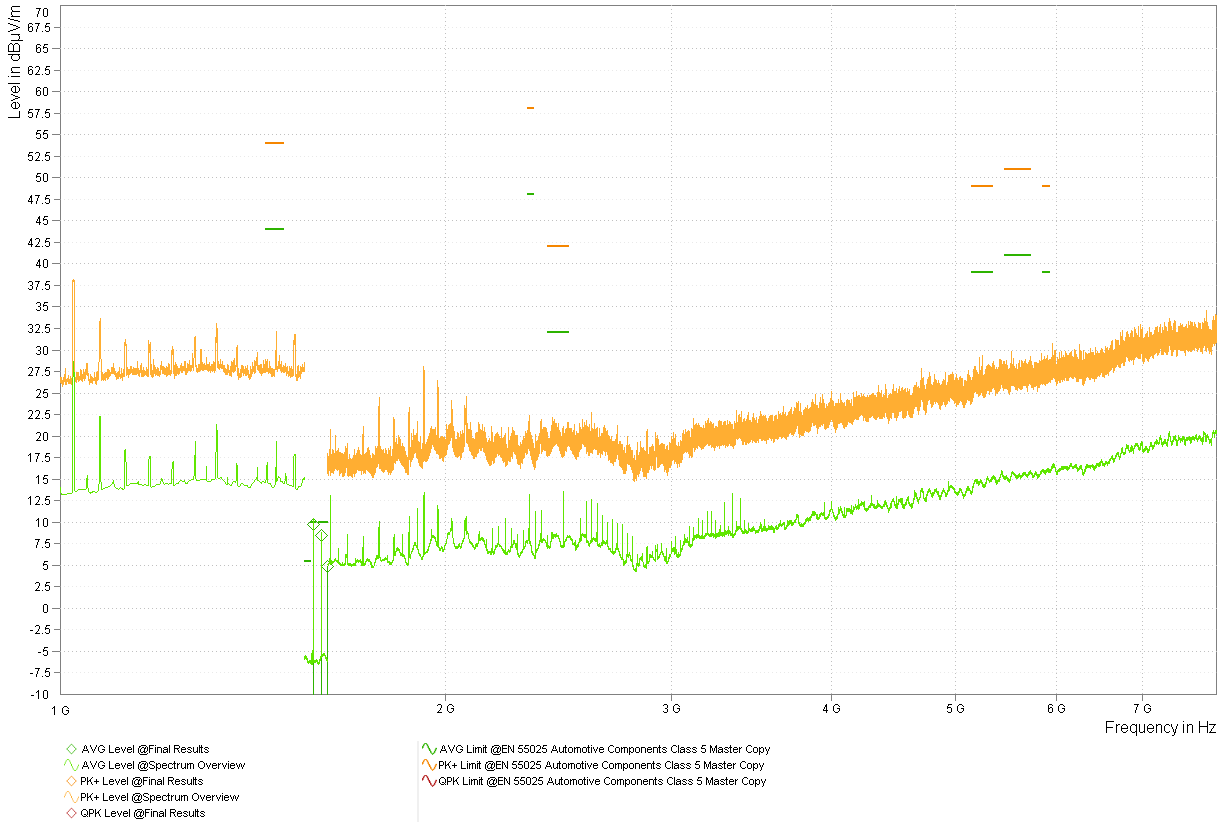Click the orange wave icon for PK+ Level Spectrum Overview
This screenshot has width=1222, height=831.
(x=70, y=797)
